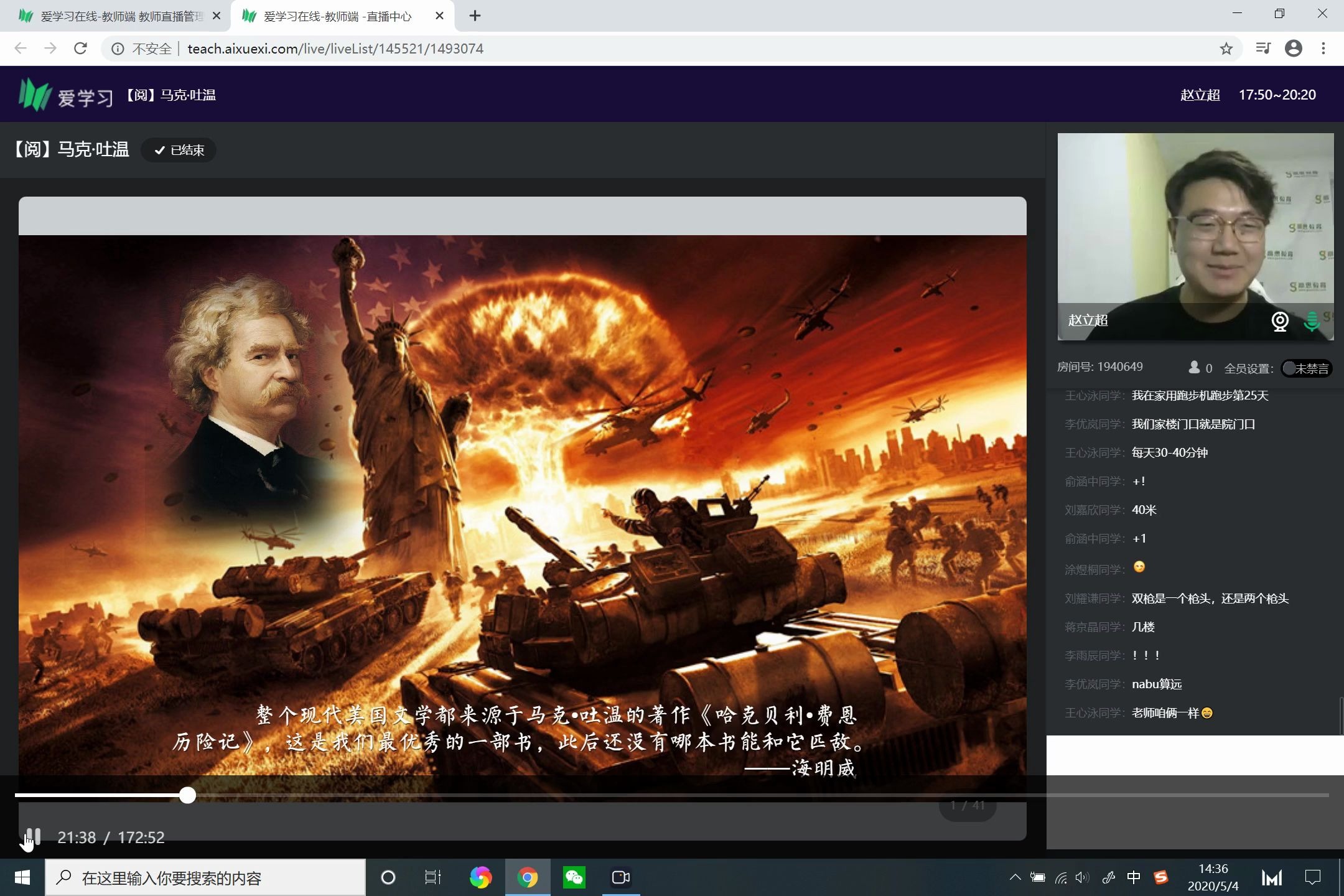The height and width of the screenshot is (896, 1344).
Task: Open Cortana circle icon on taskbar
Action: coord(388,877)
